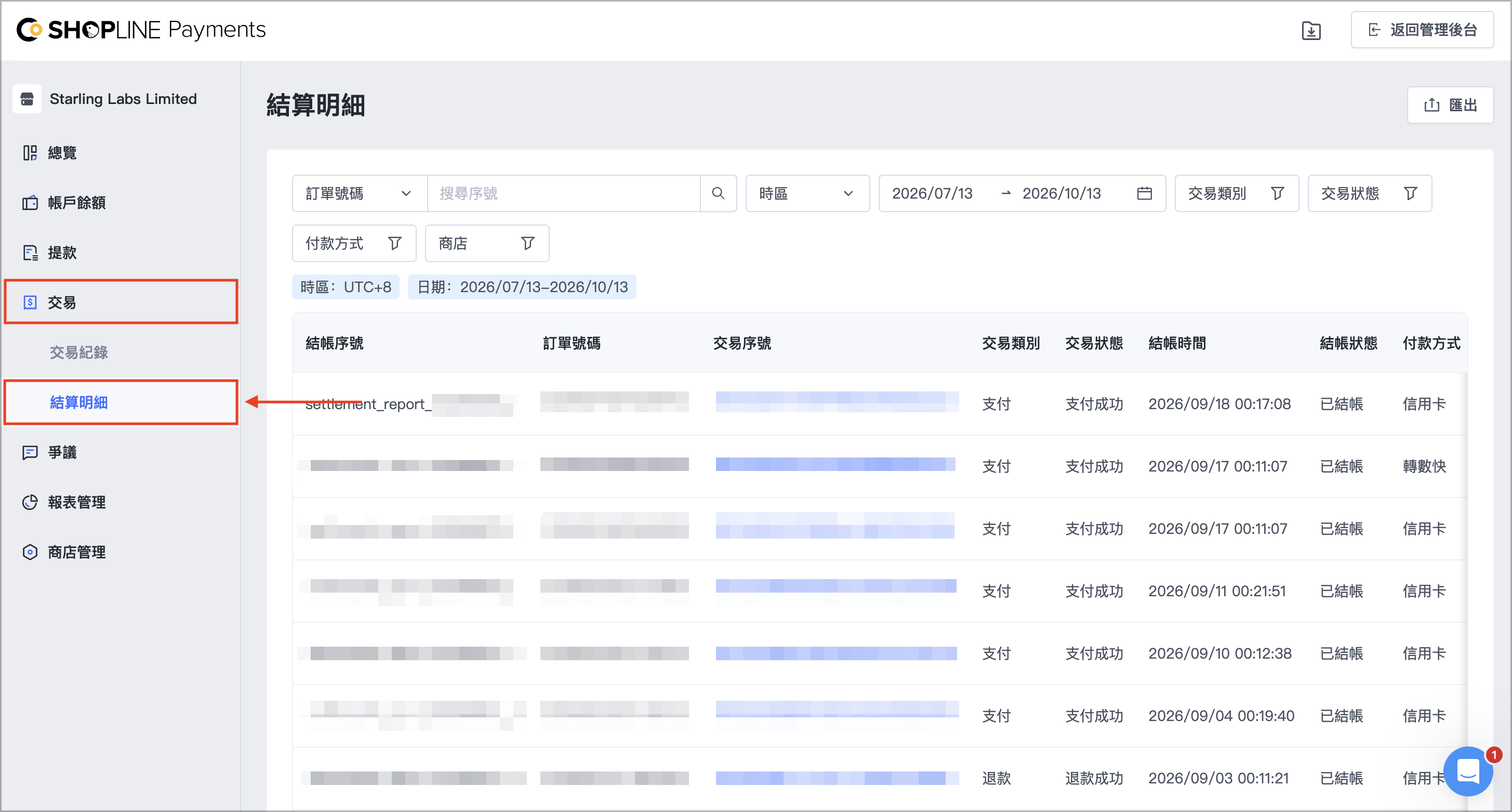Click 轉數快 payment method cell
This screenshot has height=812, width=1512.
[1424, 466]
